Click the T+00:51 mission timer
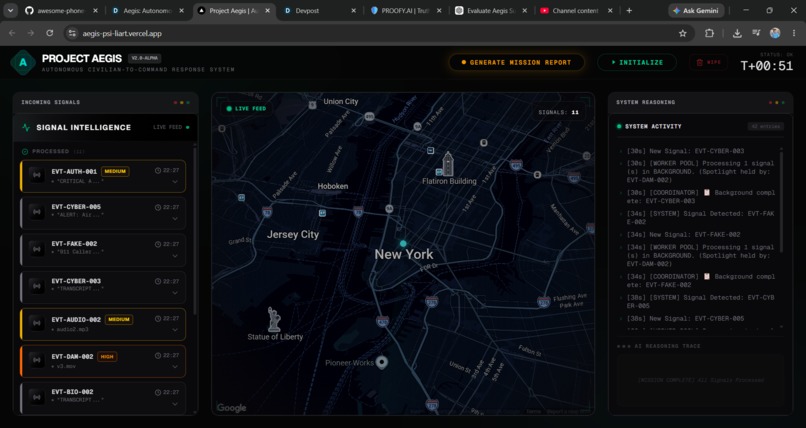 tap(766, 66)
